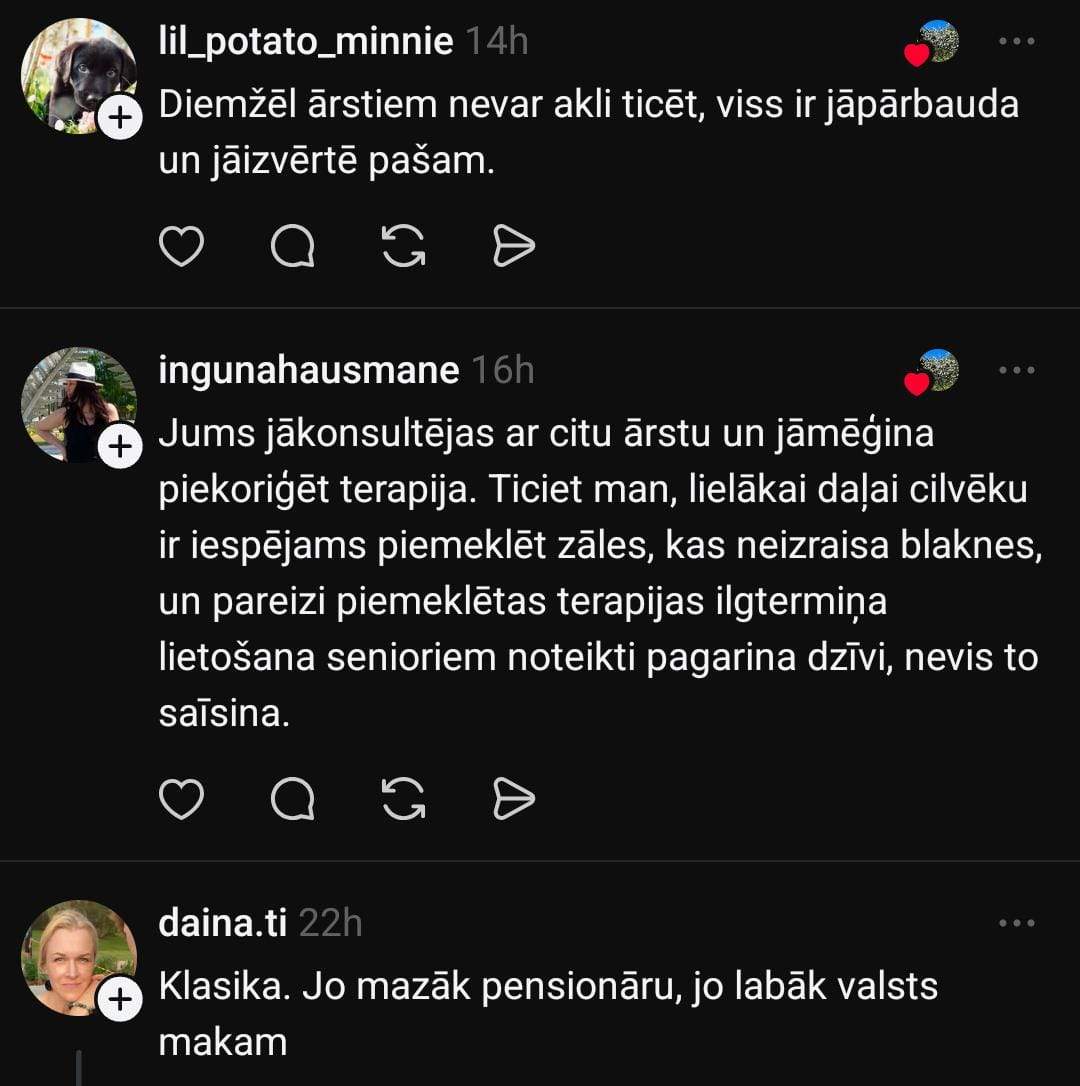This screenshot has width=1080, height=1086.
Task: Send ingunahausmane's comment to someone
Action: 514,799
